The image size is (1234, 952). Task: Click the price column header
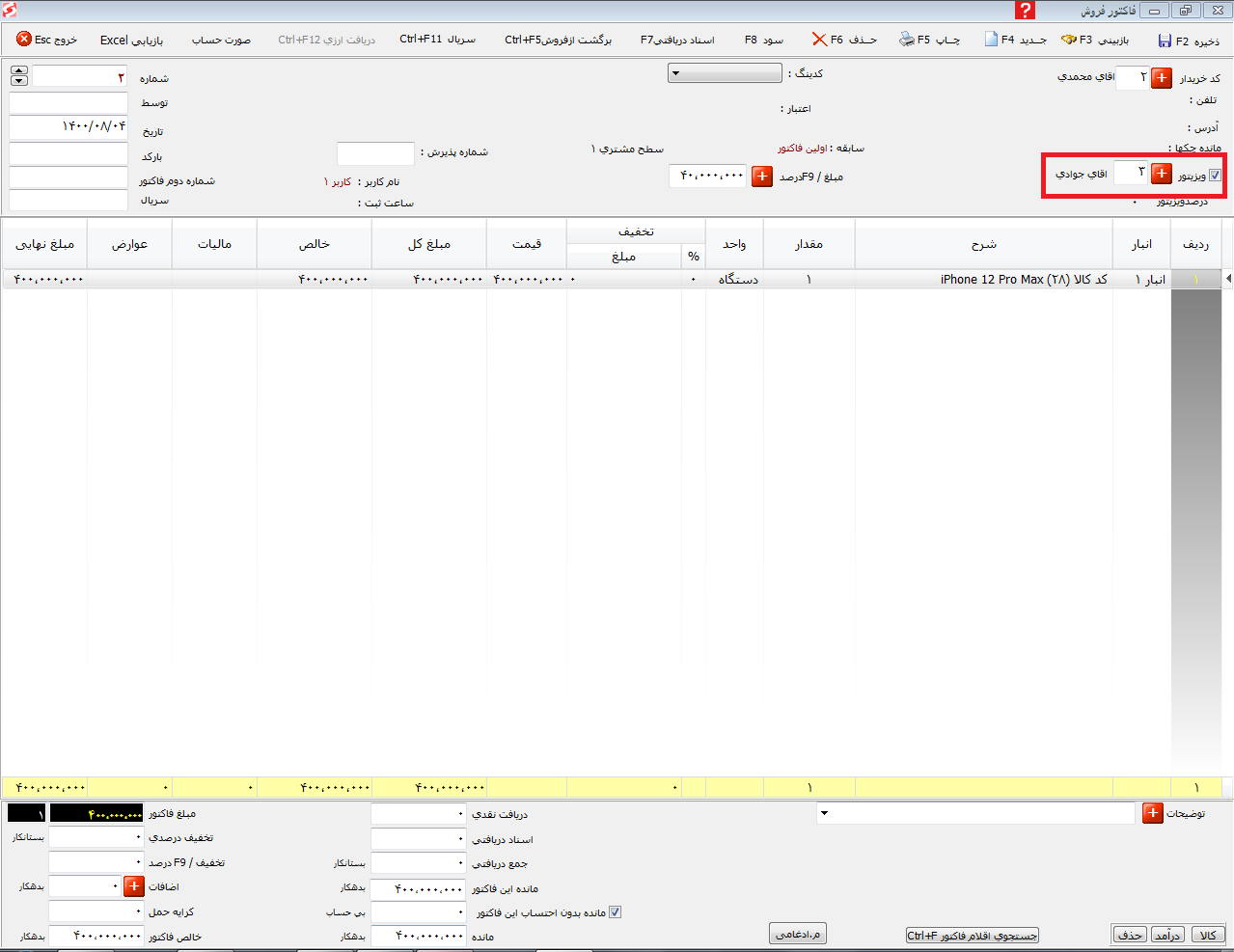(x=527, y=244)
